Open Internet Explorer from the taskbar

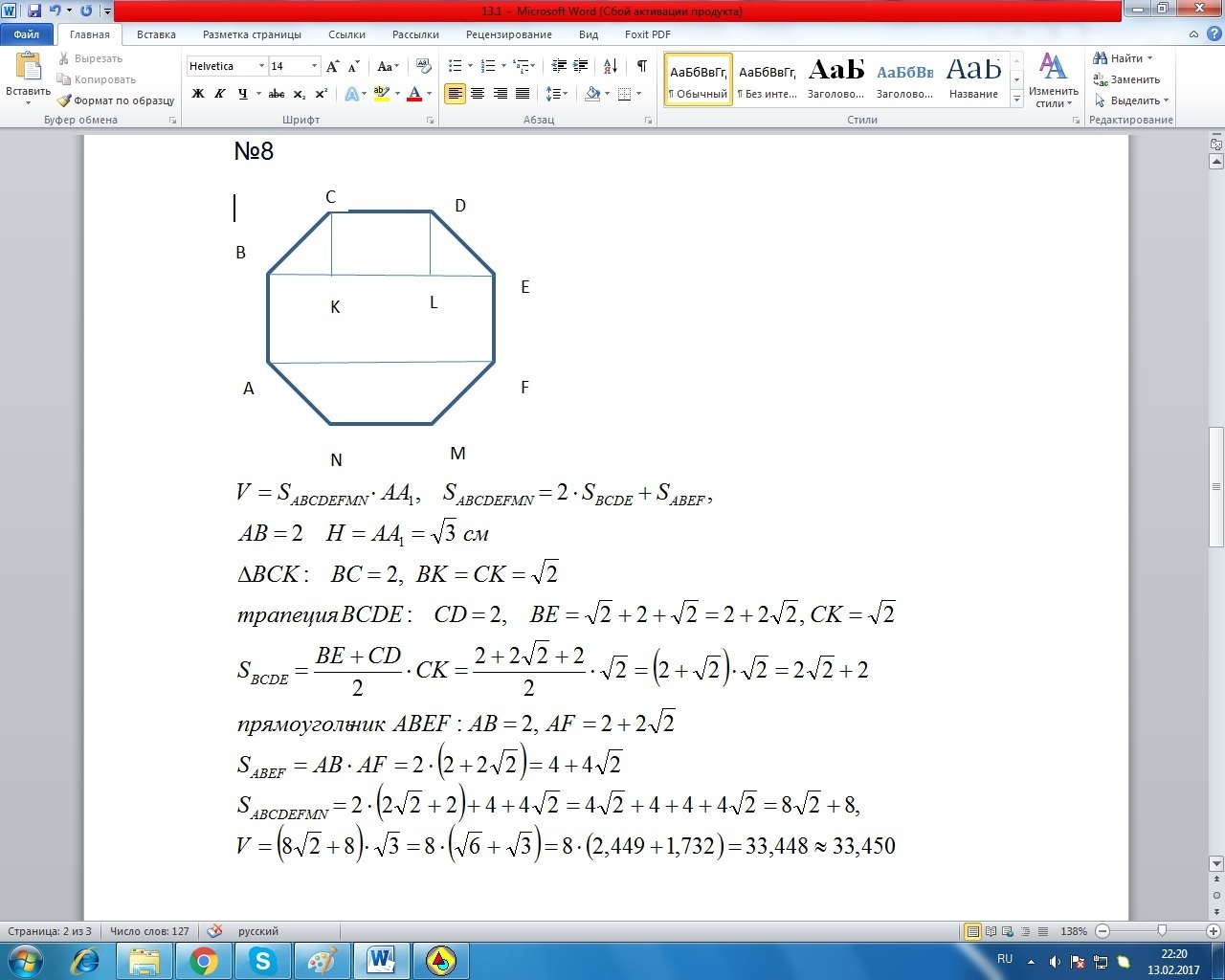tap(85, 960)
